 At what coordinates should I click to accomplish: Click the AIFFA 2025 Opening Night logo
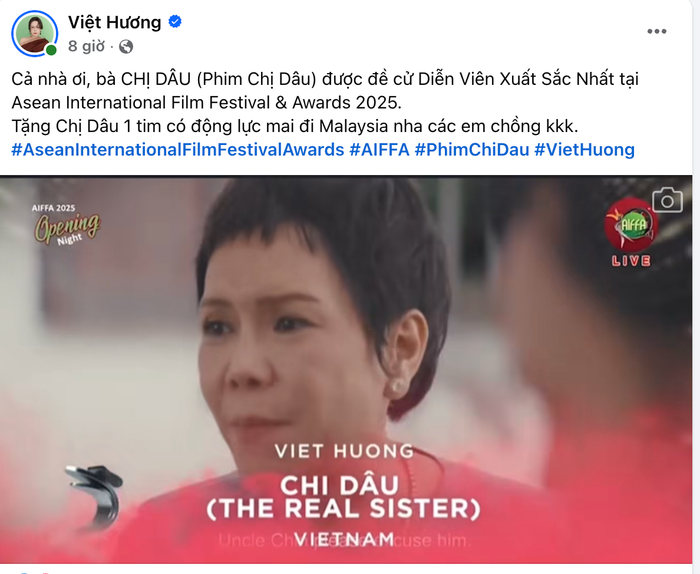66,225
